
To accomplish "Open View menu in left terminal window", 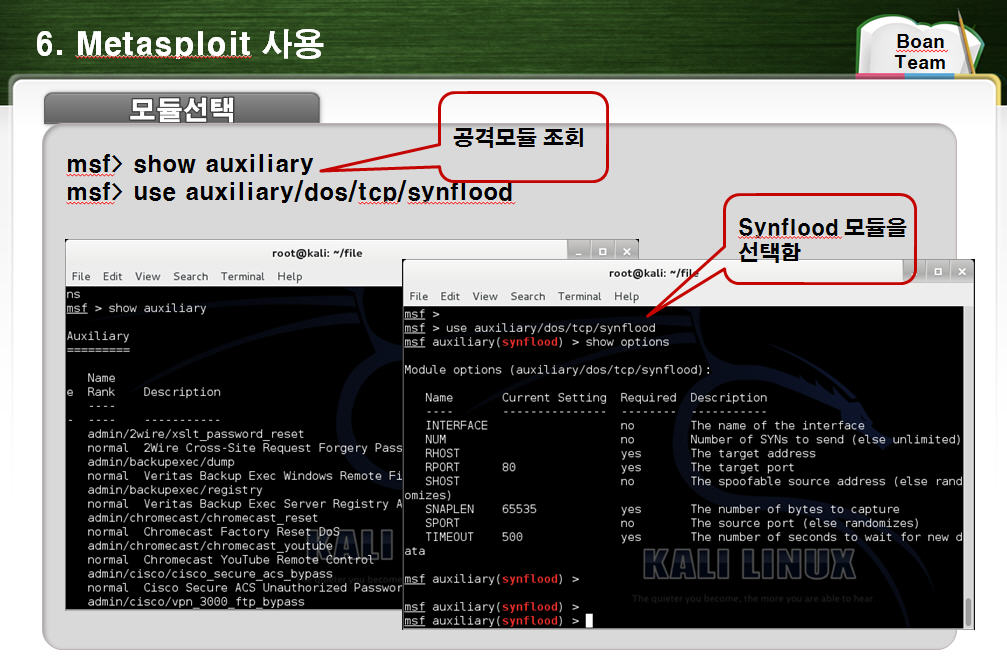I will 148,276.
